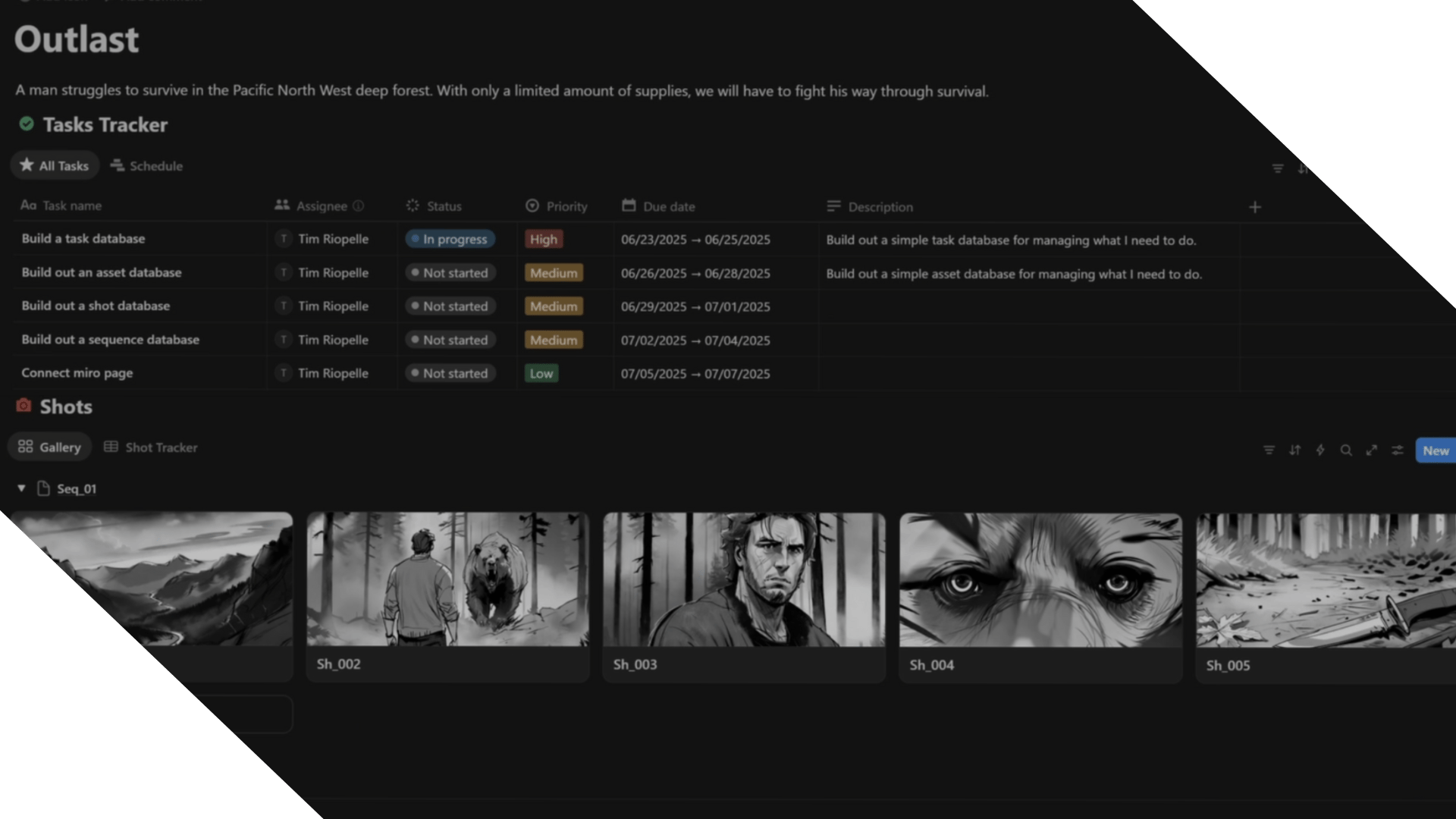Screen dimensions: 1456x819
Task: Click the search icon in Shots toolbar
Action: [x=1346, y=450]
